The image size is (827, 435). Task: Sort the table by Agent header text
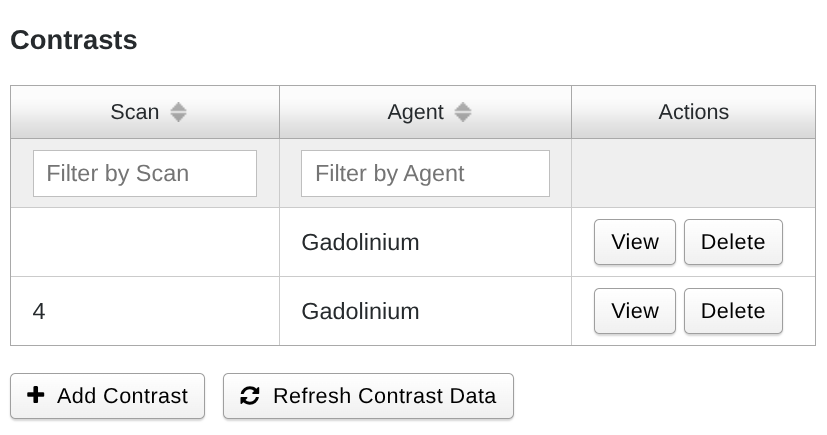pyautogui.click(x=415, y=112)
